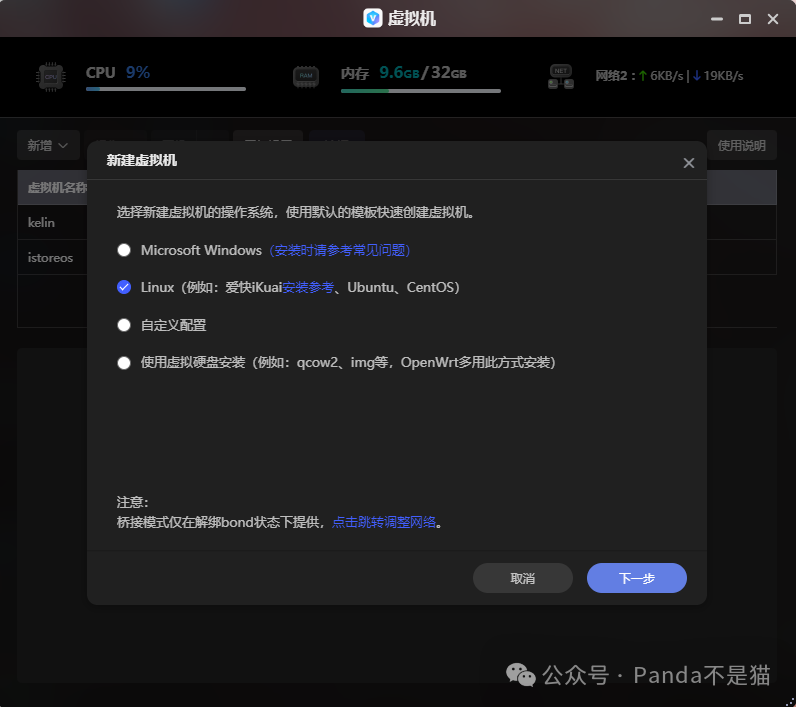
Task: Click the CPU 9% value
Action: click(x=138, y=73)
